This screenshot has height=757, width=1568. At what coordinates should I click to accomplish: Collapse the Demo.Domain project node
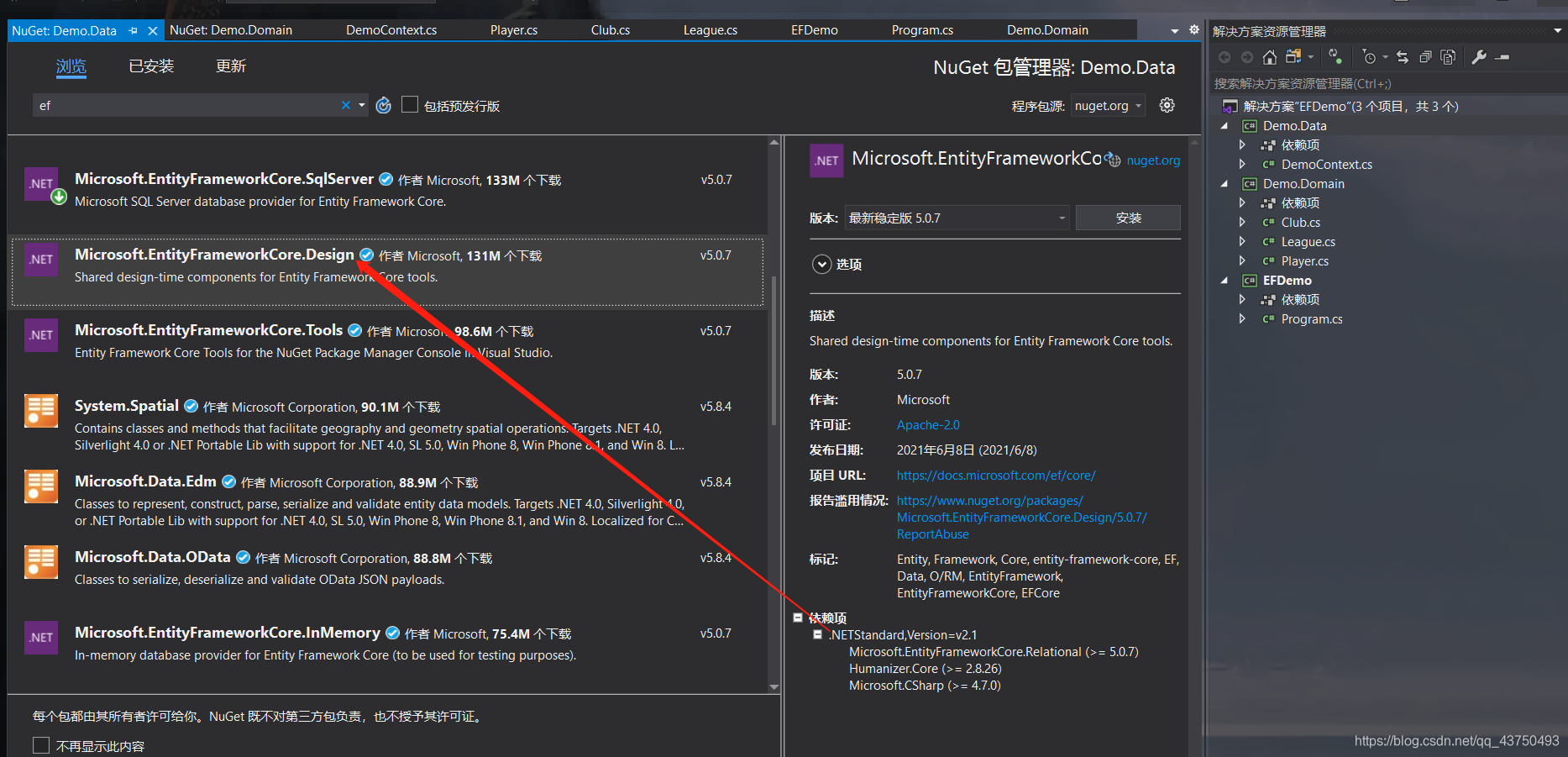[1225, 184]
